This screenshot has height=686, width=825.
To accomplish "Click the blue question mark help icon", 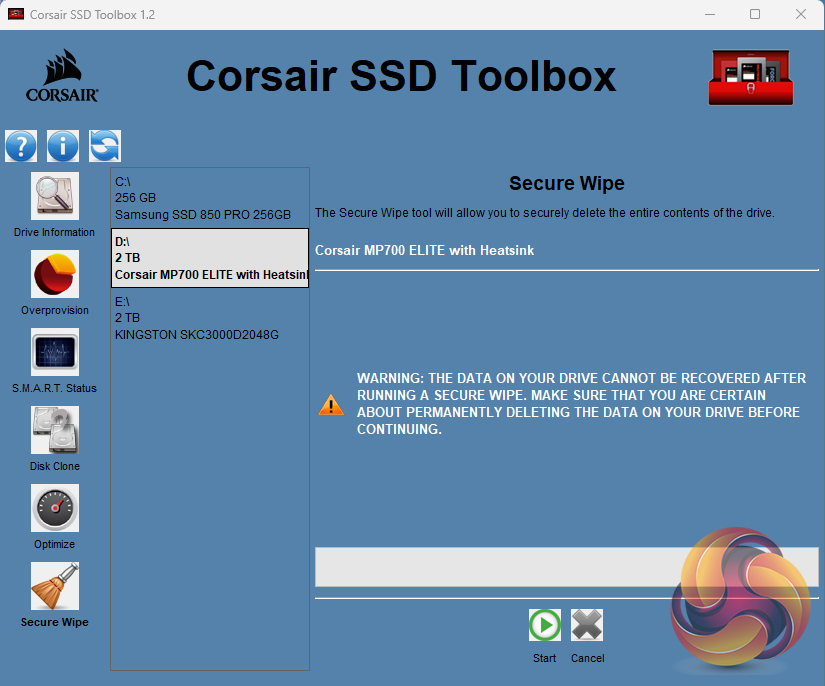I will pos(21,146).
